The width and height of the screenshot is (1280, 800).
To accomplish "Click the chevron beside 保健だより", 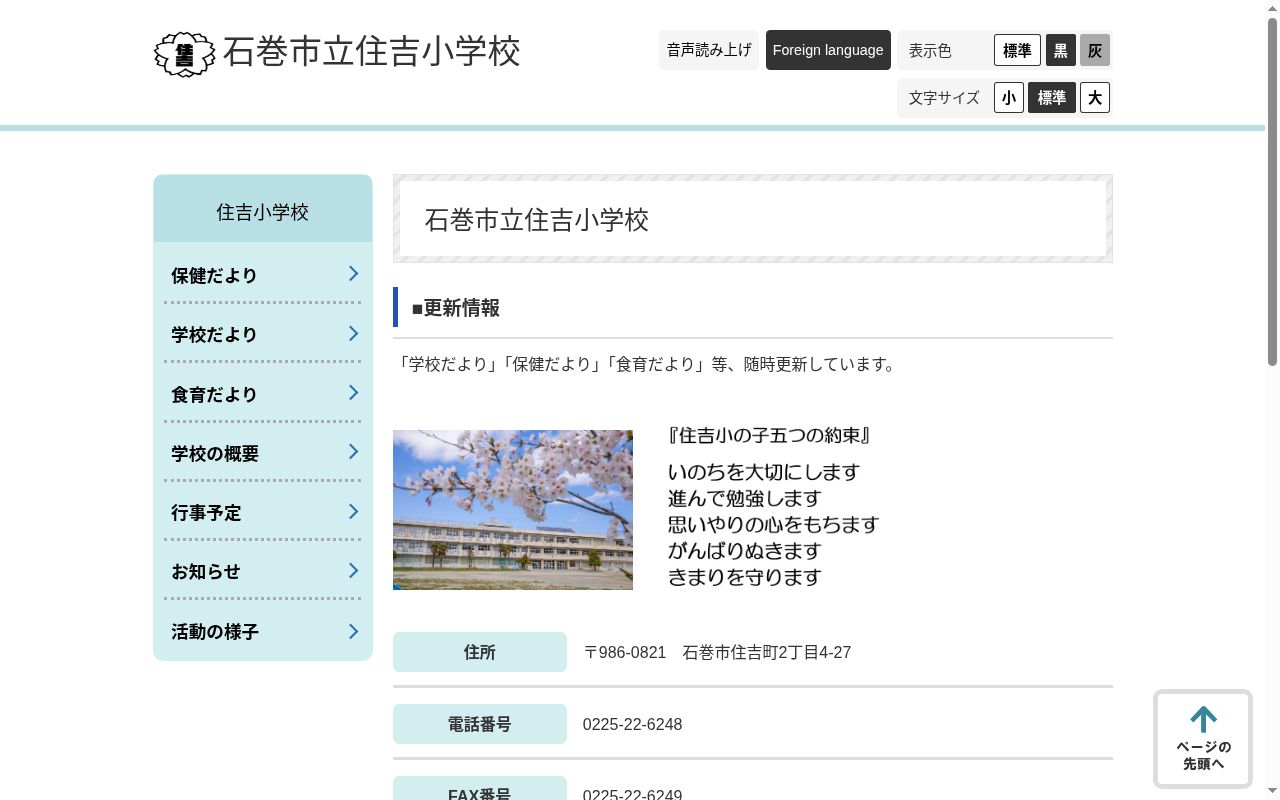I will tap(353, 274).
